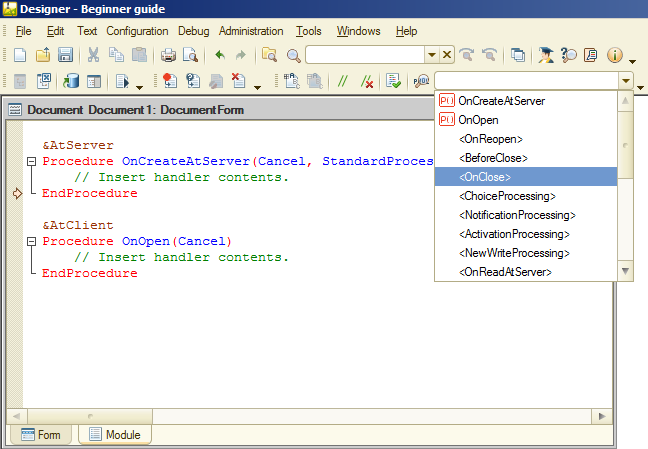Open the Debug menu
Viewport: 648px width, 449px height.
click(193, 31)
